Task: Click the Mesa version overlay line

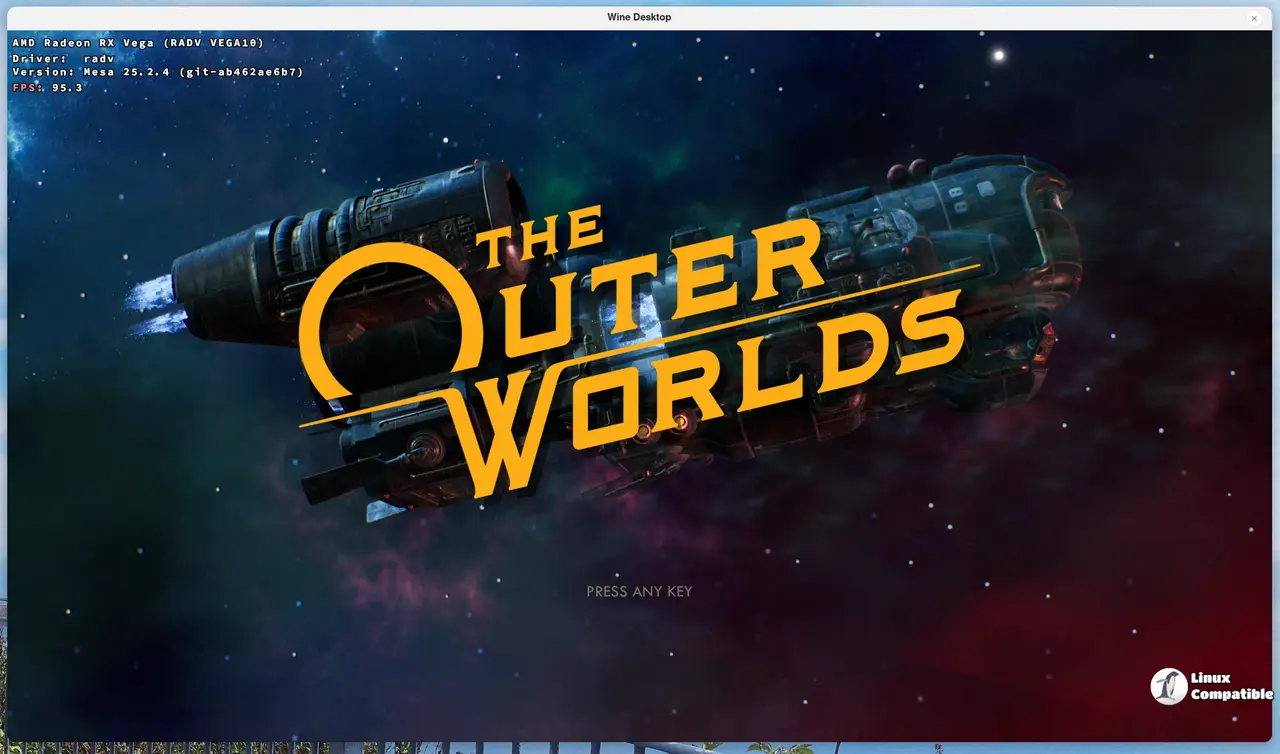Action: 157,73
